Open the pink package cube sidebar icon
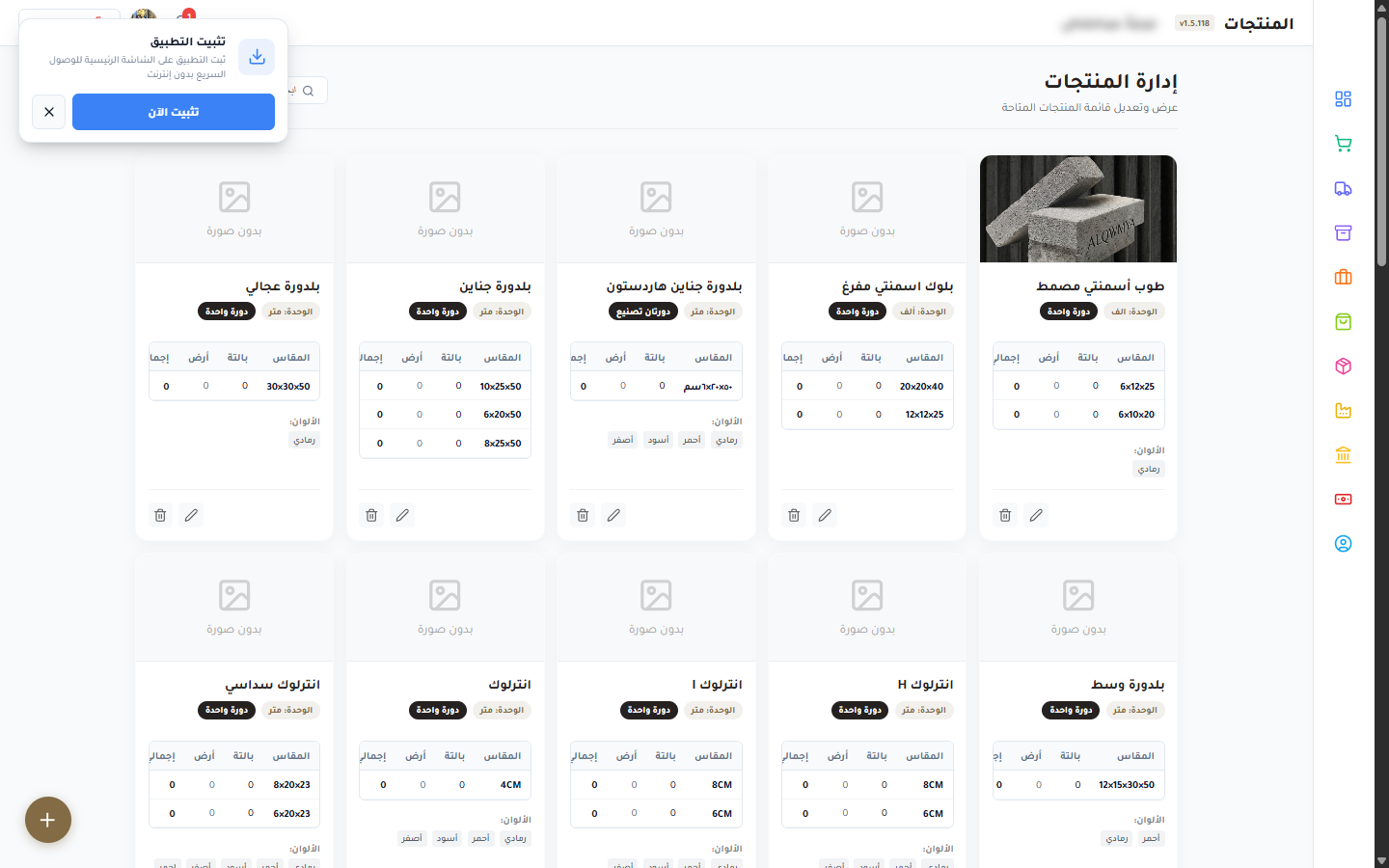This screenshot has width=1389, height=868. pos(1343,366)
